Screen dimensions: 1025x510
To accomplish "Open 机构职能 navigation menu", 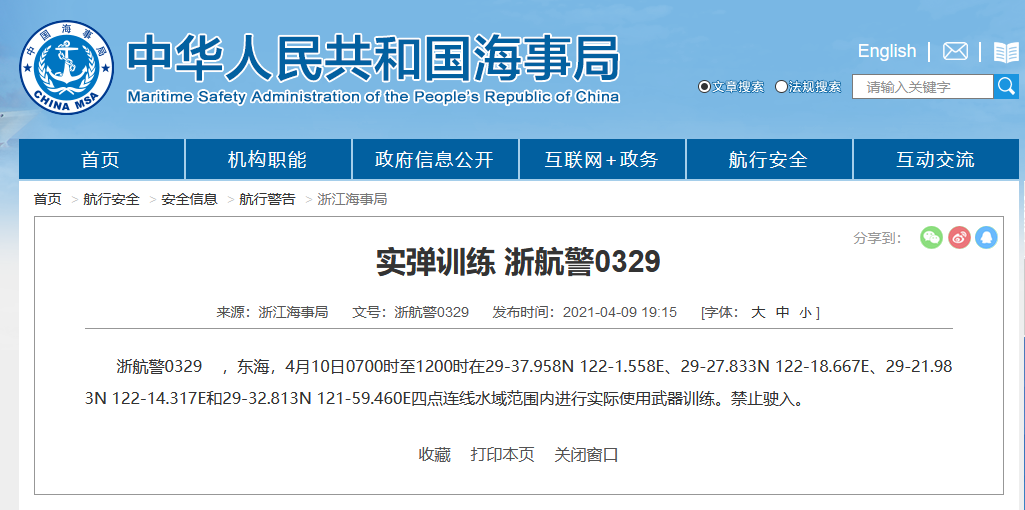I will click(267, 160).
